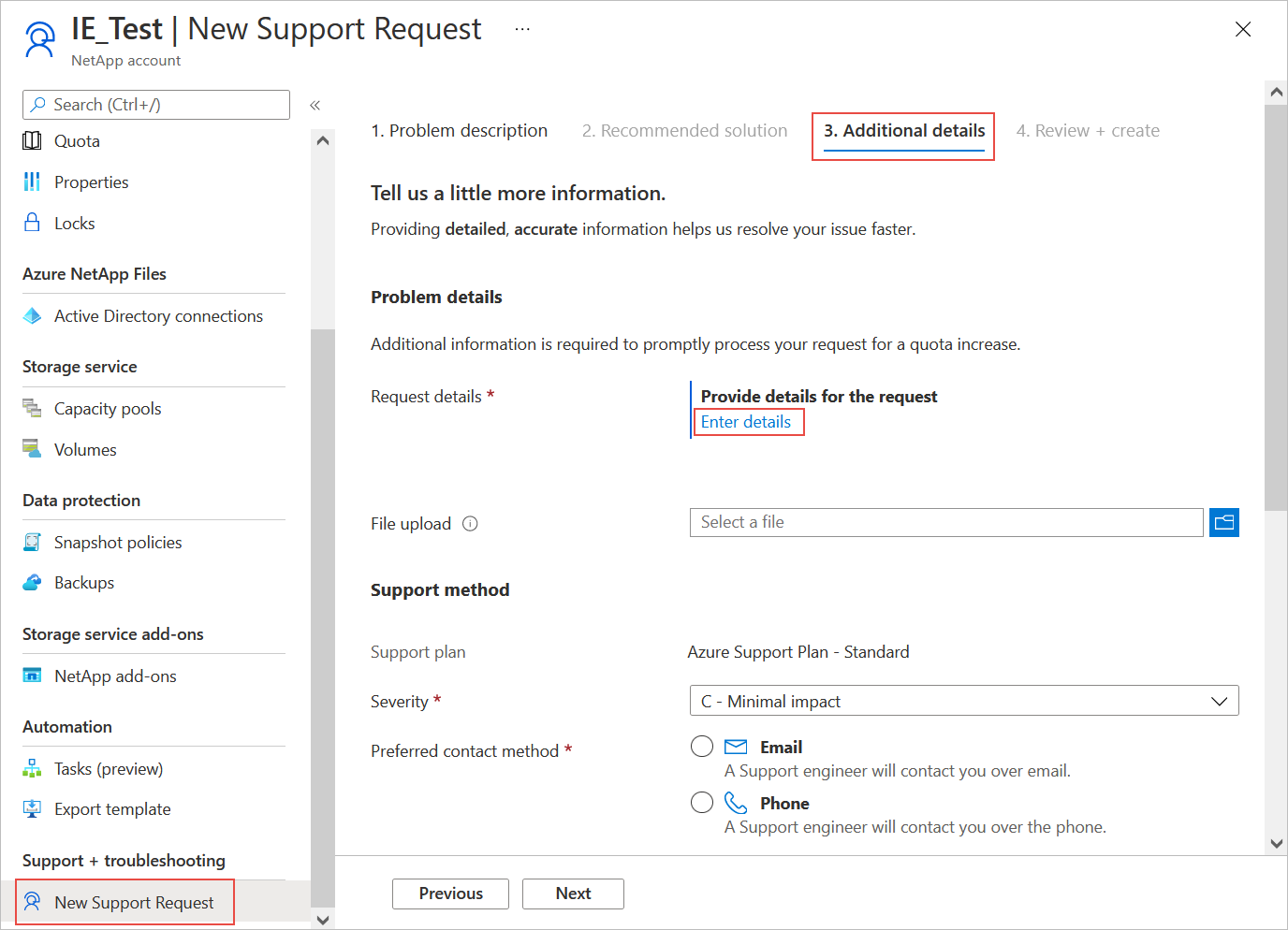Click the Next button
The image size is (1288, 930).
[x=573, y=894]
